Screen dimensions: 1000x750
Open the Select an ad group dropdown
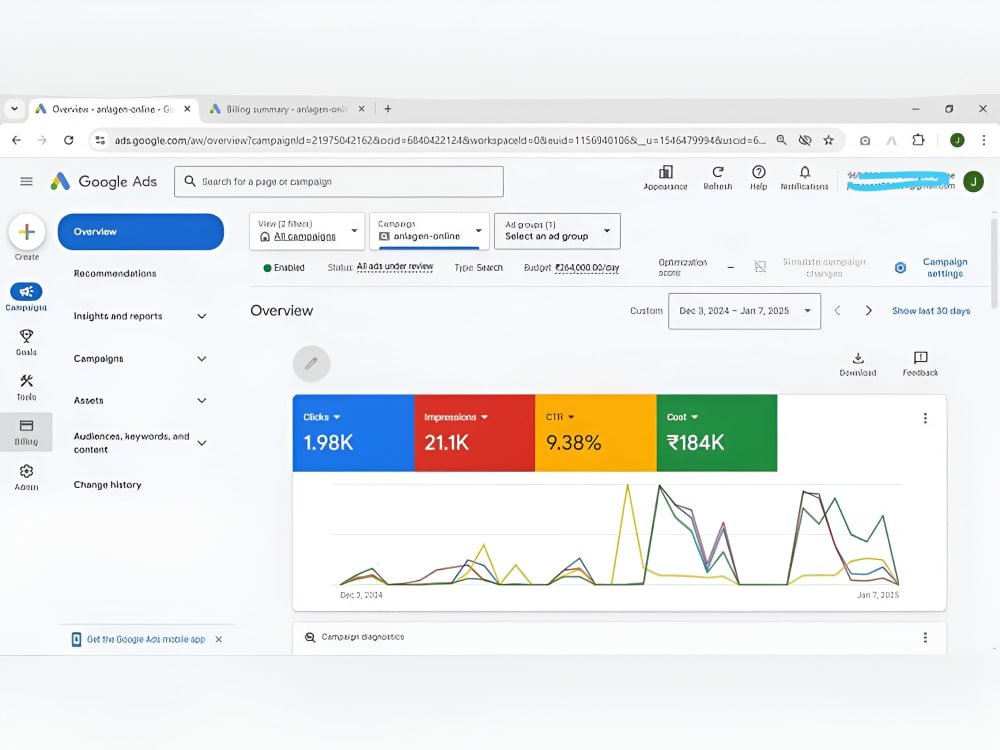click(x=557, y=231)
